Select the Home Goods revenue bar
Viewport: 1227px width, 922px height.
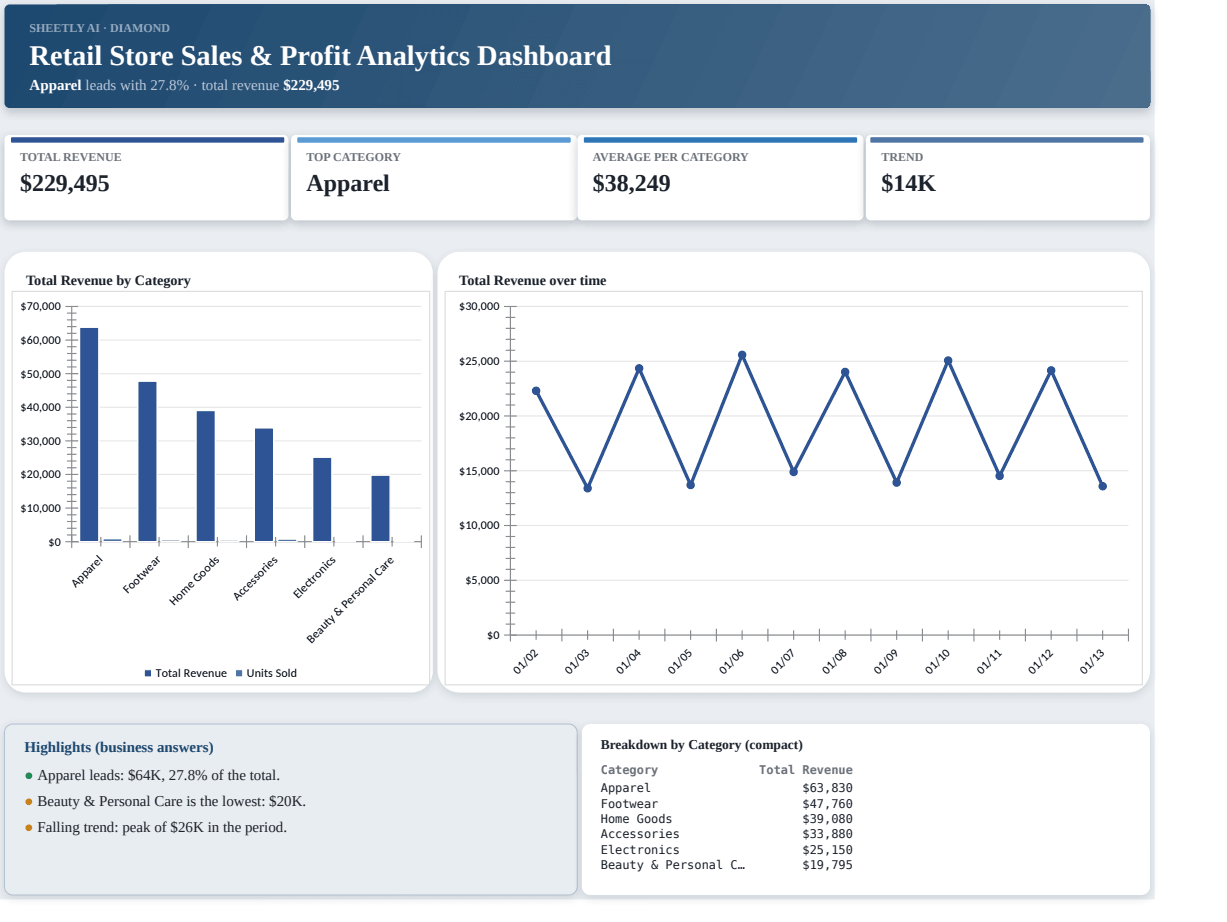pyautogui.click(x=205, y=476)
